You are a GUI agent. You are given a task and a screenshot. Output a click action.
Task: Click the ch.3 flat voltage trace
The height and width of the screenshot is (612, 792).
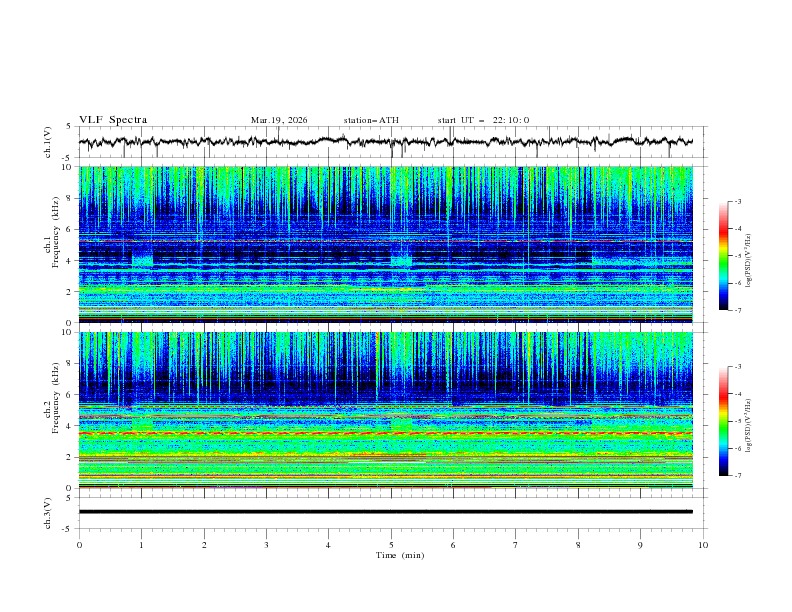point(385,512)
